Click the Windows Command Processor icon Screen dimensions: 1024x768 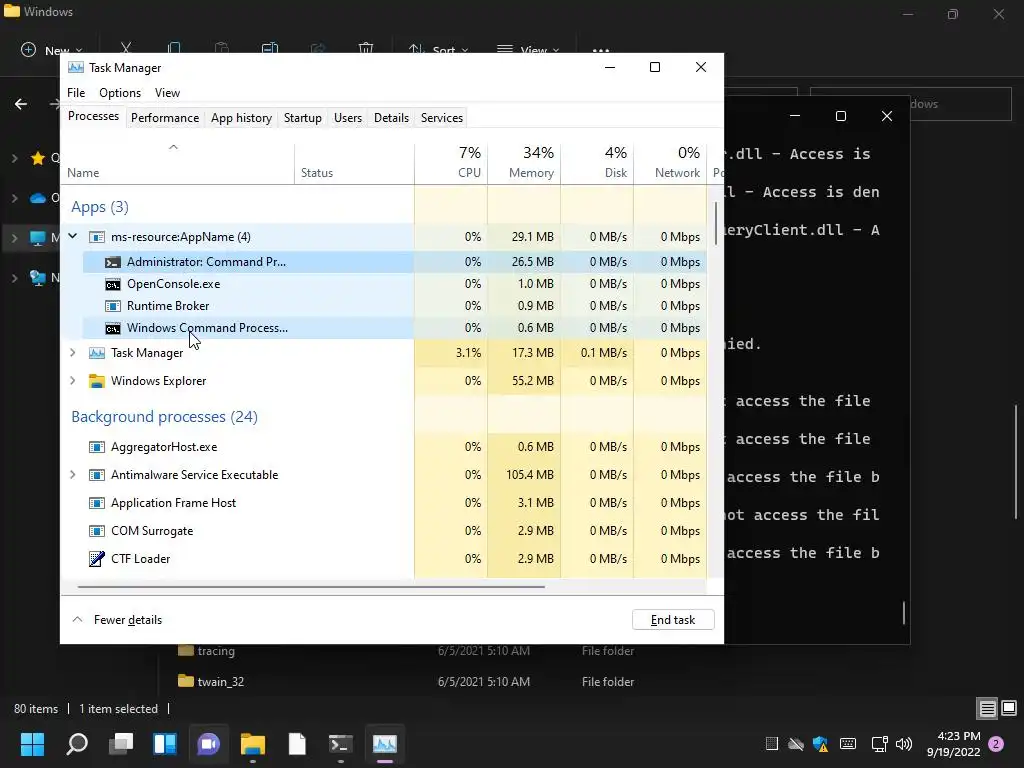coord(113,328)
